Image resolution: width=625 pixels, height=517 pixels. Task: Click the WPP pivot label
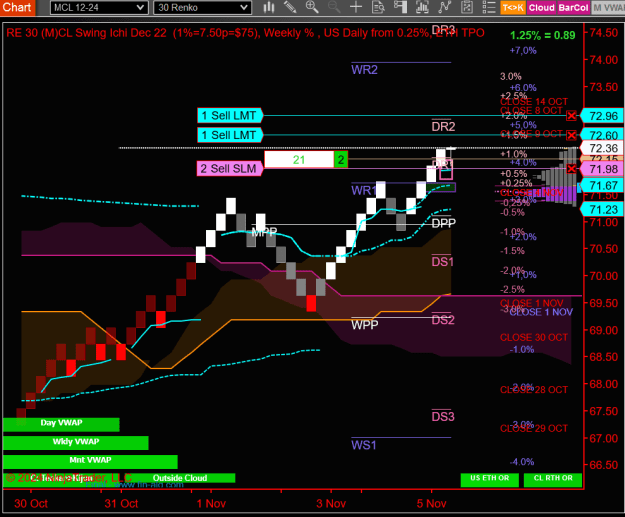click(x=365, y=325)
